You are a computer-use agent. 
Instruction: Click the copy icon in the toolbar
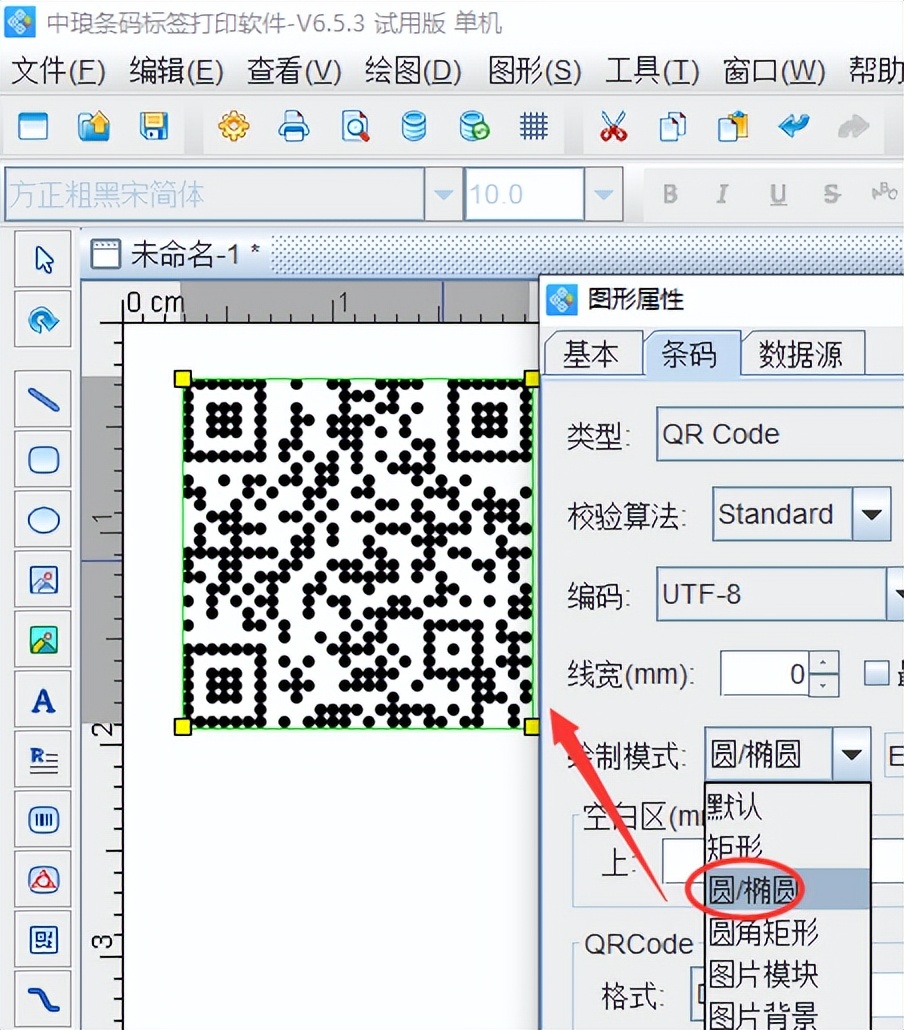tap(672, 126)
